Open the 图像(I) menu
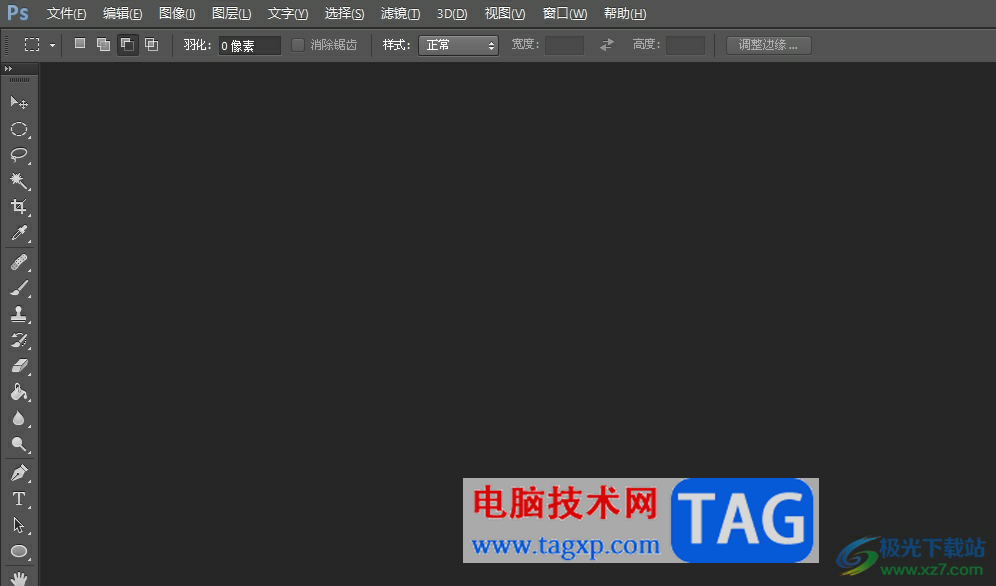Screen dimensions: 996x586 177,13
